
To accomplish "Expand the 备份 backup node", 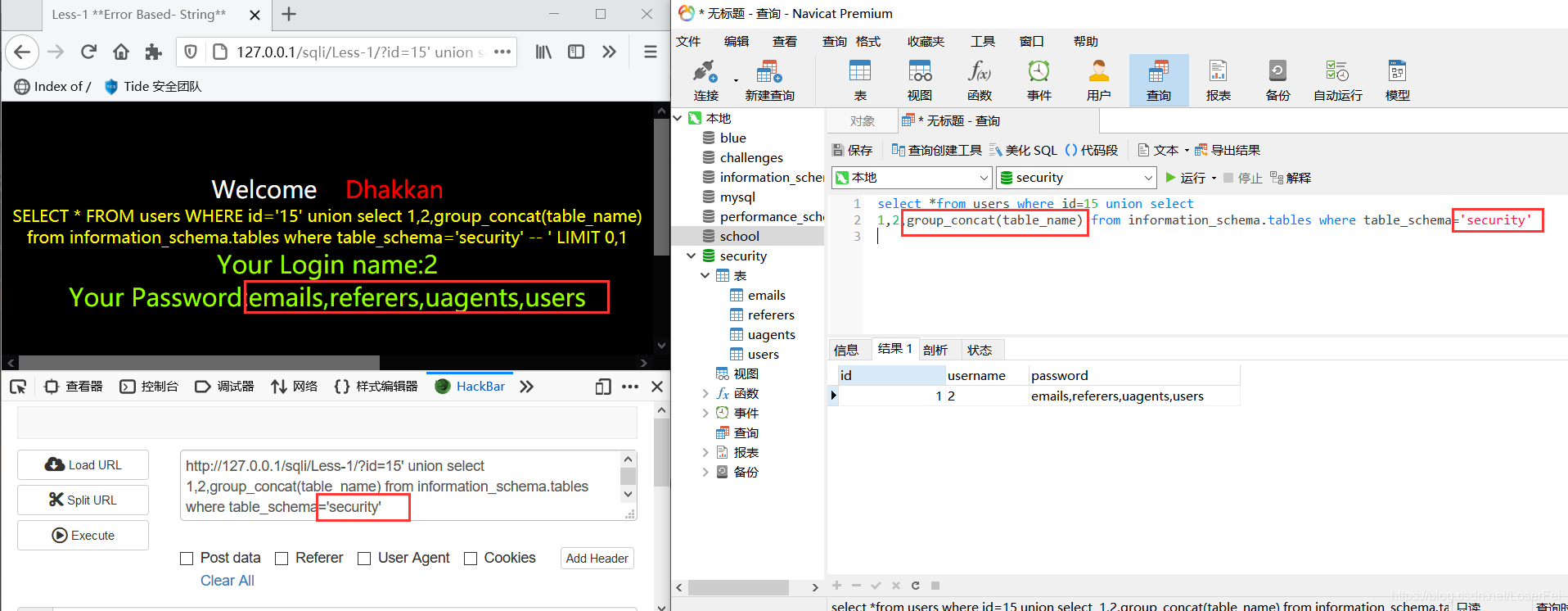I will pos(705,473).
